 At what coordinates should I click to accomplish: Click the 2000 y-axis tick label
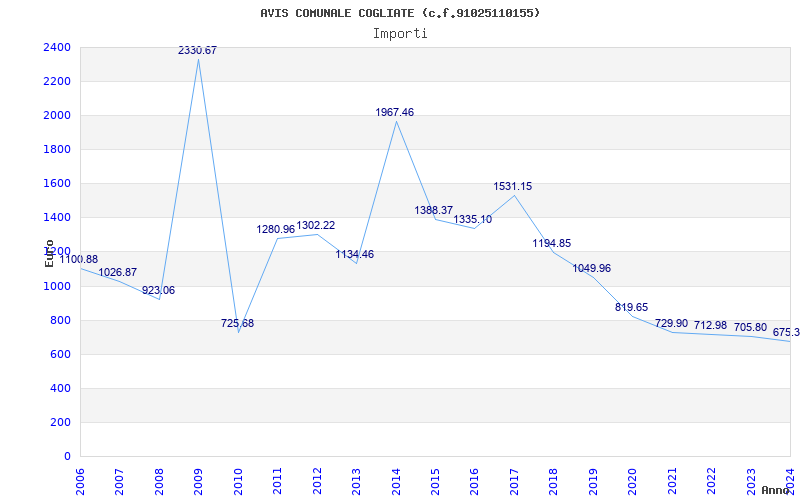pyautogui.click(x=58, y=116)
